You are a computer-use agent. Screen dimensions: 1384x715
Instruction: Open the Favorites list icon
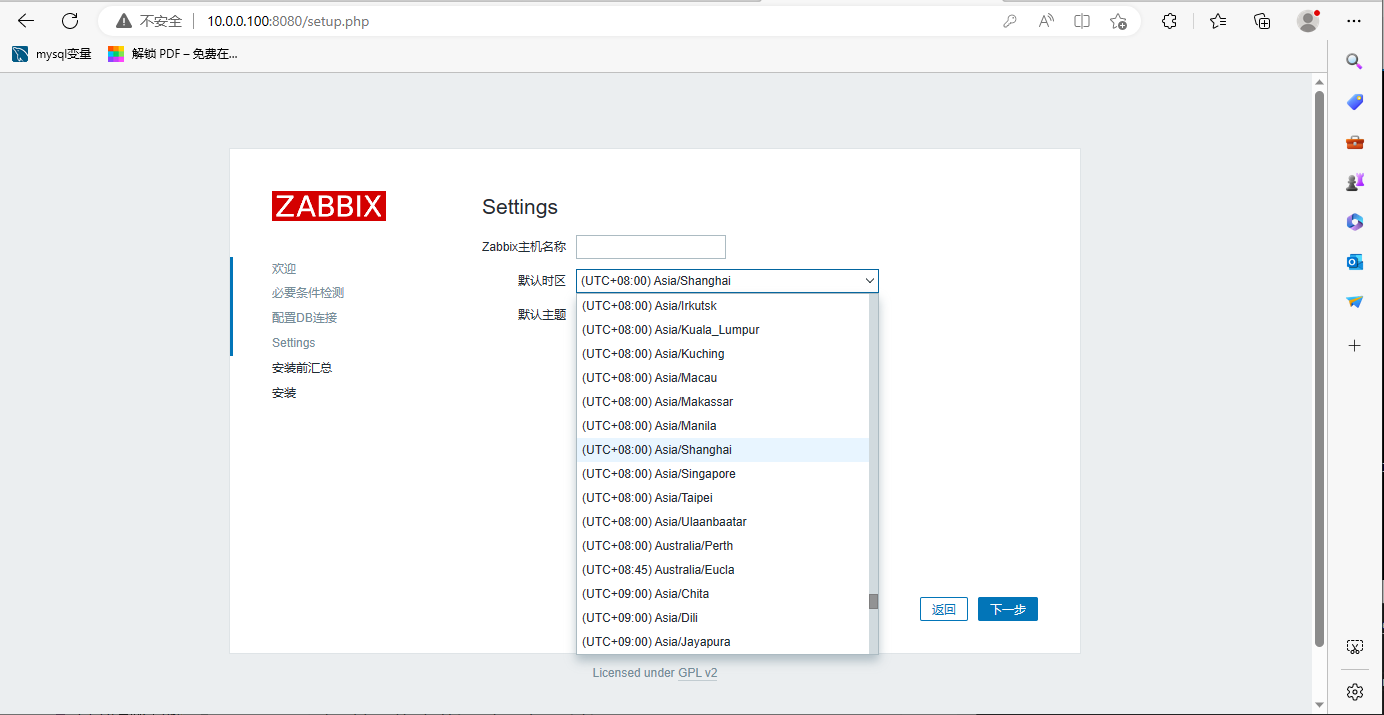pyautogui.click(x=1217, y=21)
